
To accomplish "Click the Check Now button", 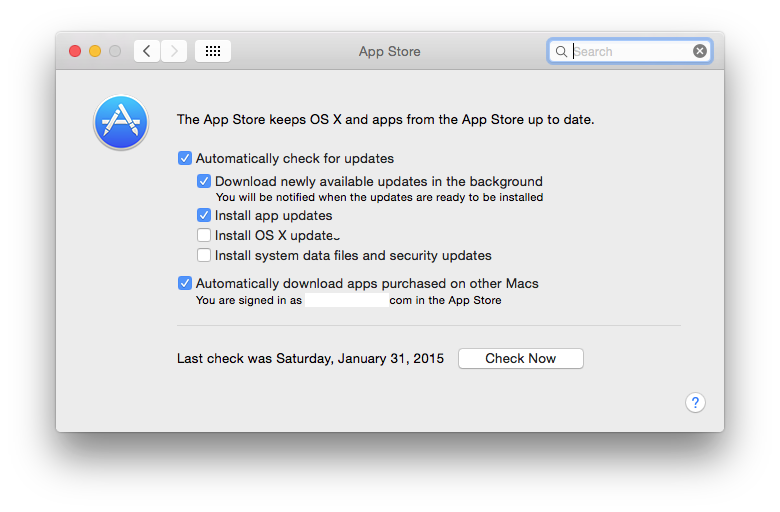I will click(x=520, y=358).
